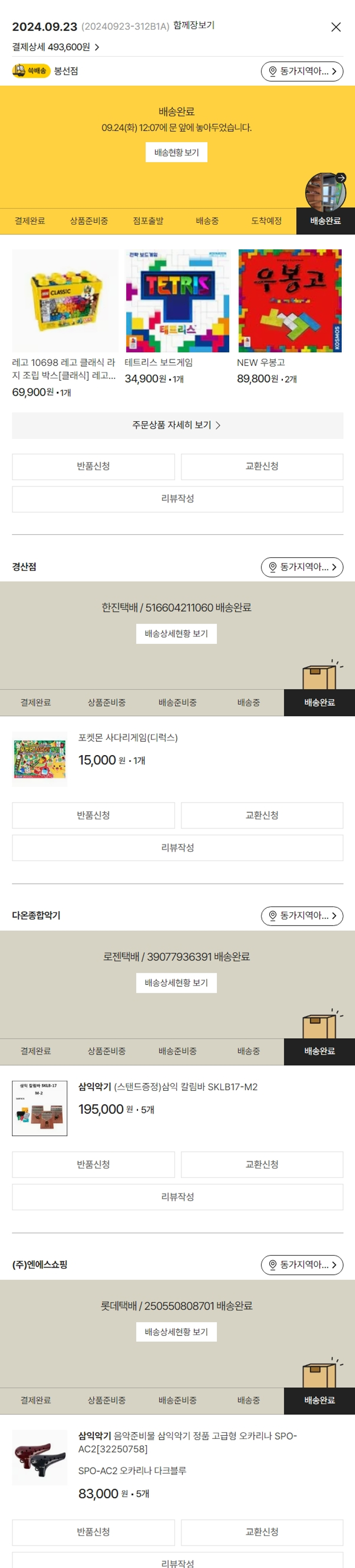This screenshot has height=1568, width=355.
Task: Click 배송현황 보기 button
Action: pos(177,152)
